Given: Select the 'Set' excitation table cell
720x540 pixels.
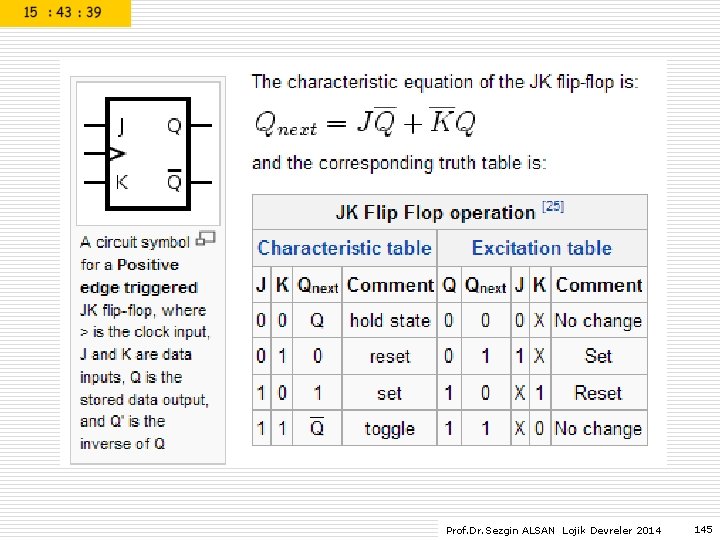Looking at the screenshot, I should click(598, 356).
